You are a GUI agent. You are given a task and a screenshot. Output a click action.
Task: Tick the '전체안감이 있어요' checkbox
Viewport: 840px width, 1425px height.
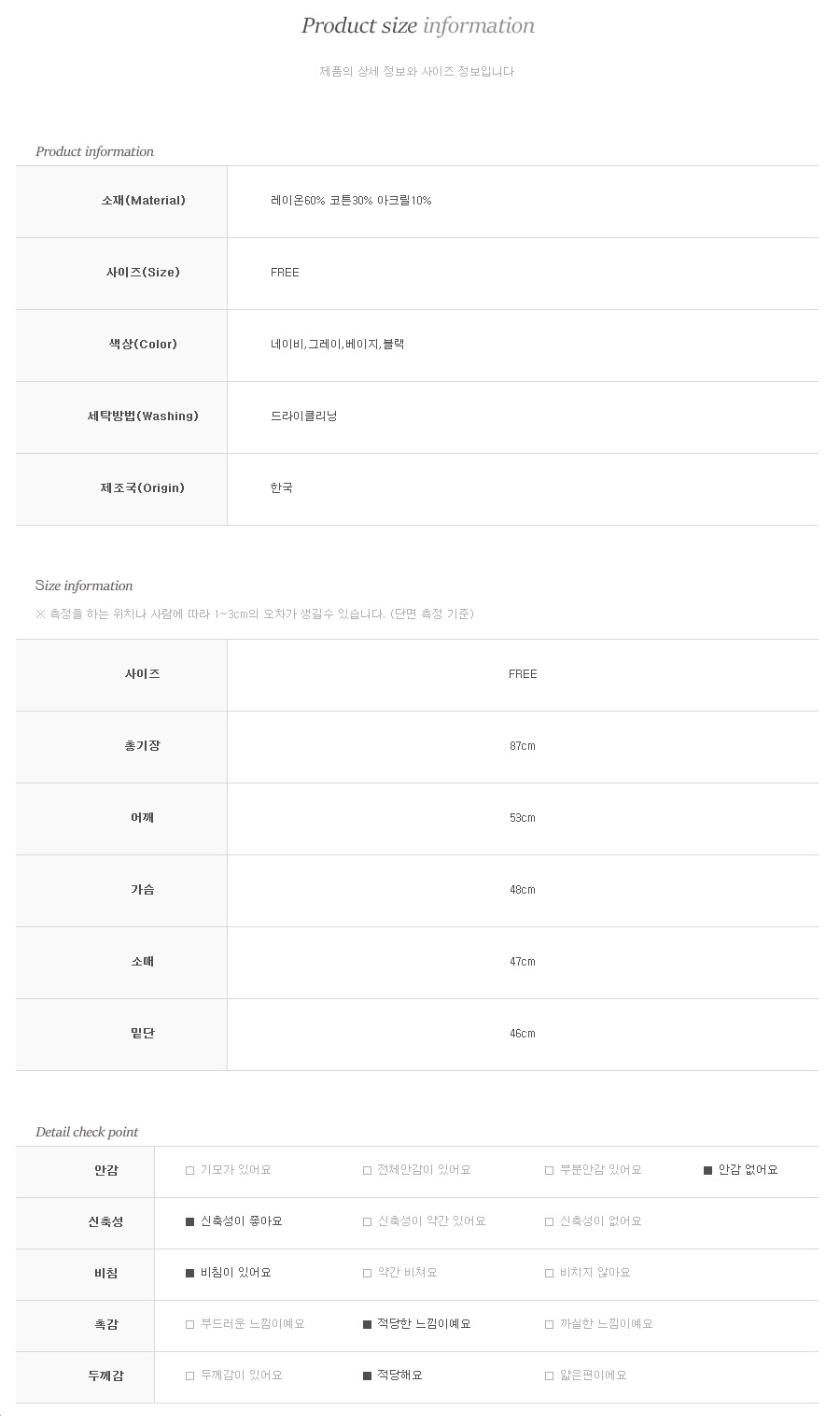(x=368, y=1170)
